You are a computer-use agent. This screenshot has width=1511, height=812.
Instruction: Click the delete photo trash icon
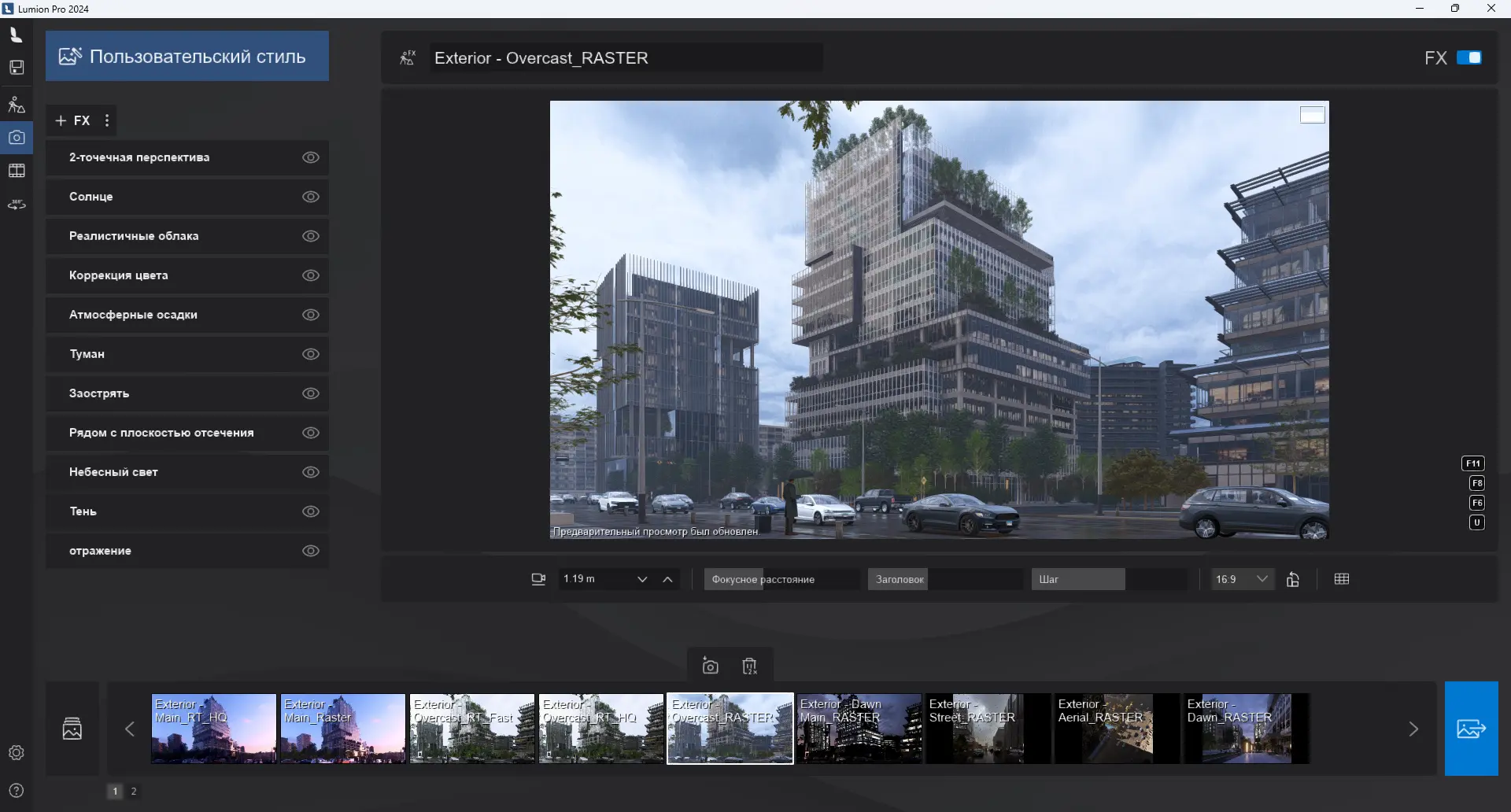click(x=749, y=666)
